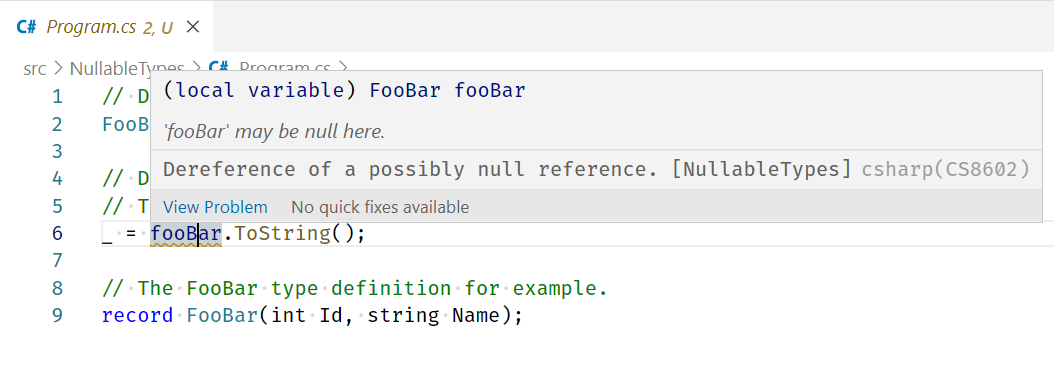Expand chevron after Program.cs breadcrumb

pos(342,67)
